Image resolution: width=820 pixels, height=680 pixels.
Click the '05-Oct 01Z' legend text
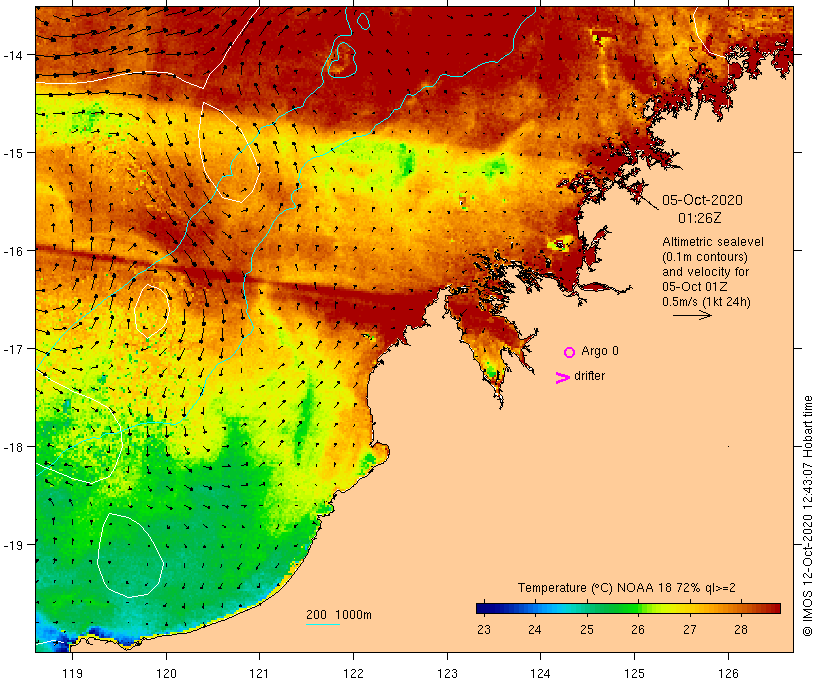(694, 287)
